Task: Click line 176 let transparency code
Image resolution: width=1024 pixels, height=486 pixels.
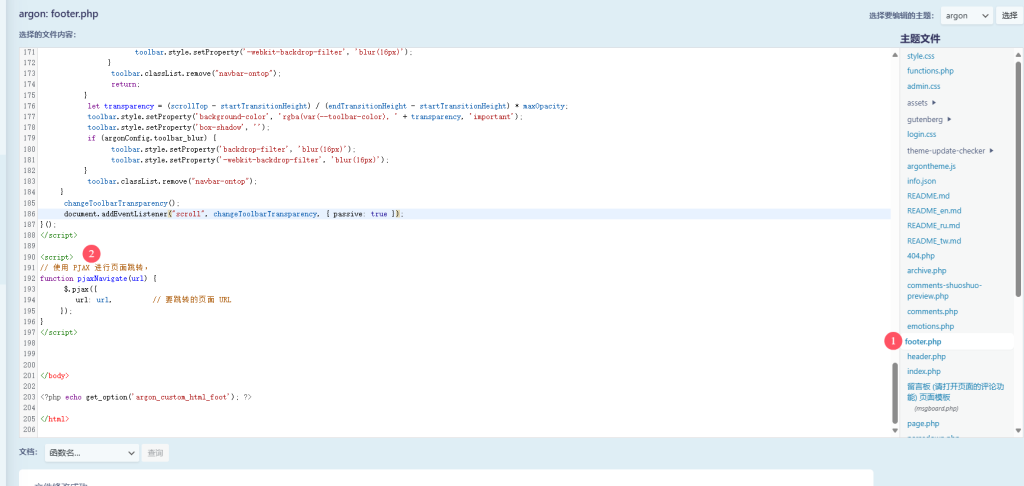Action: pyautogui.click(x=328, y=106)
